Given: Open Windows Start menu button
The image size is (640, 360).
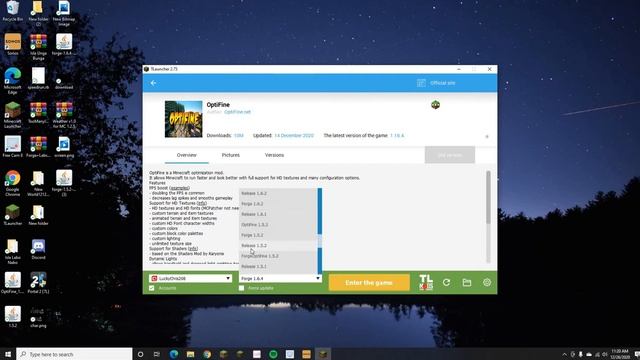Looking at the screenshot, I should click(8, 354).
